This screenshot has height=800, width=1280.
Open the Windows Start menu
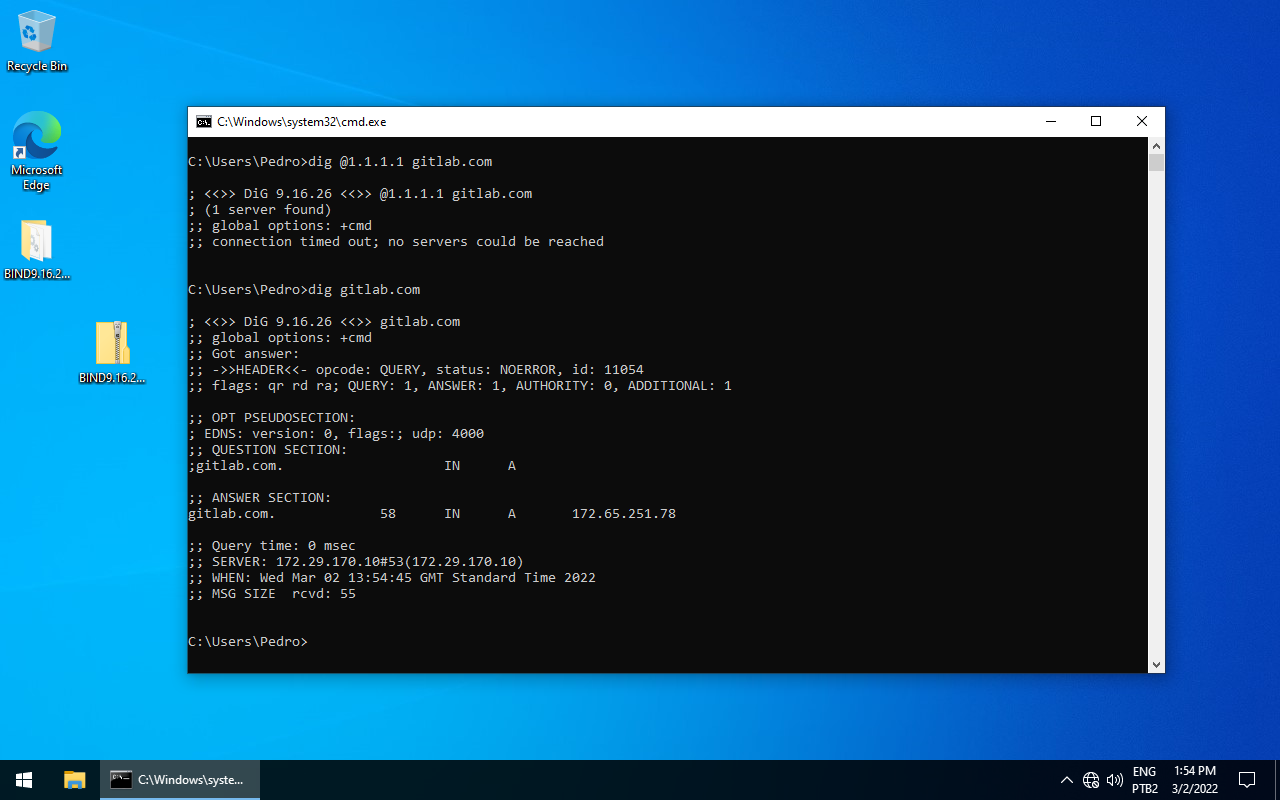point(24,780)
